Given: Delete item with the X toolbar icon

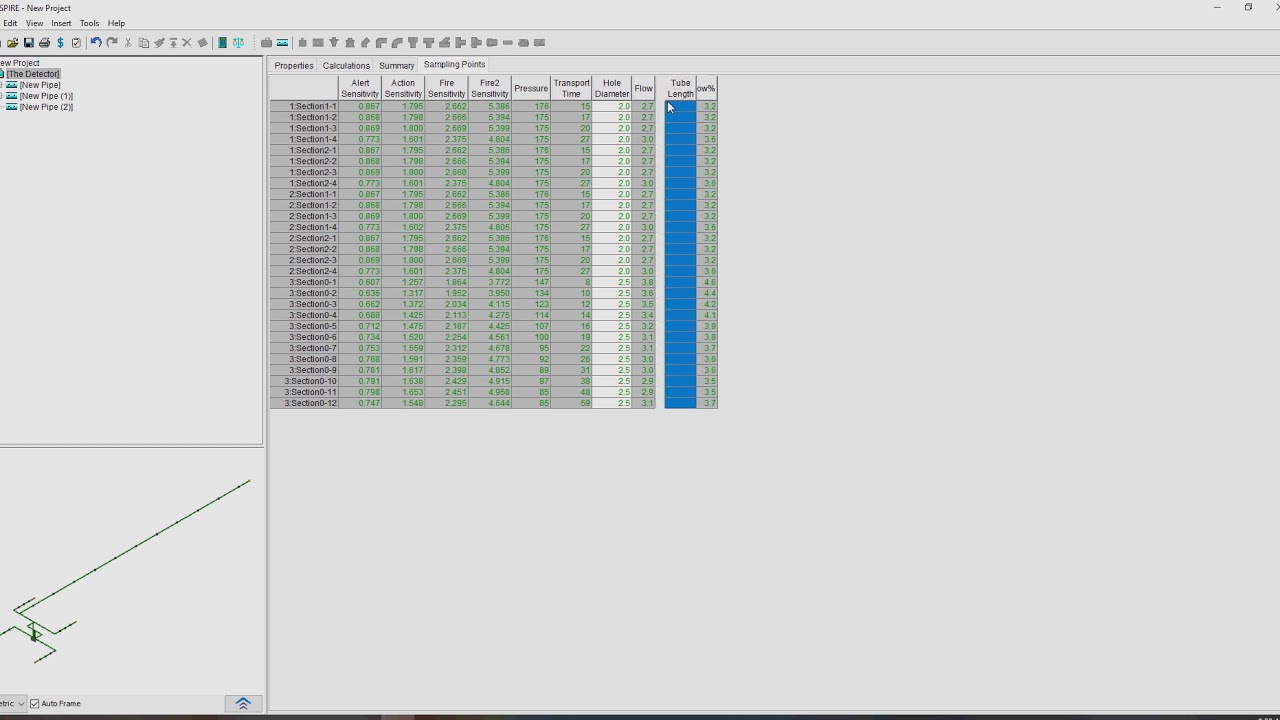Looking at the screenshot, I should tap(186, 43).
